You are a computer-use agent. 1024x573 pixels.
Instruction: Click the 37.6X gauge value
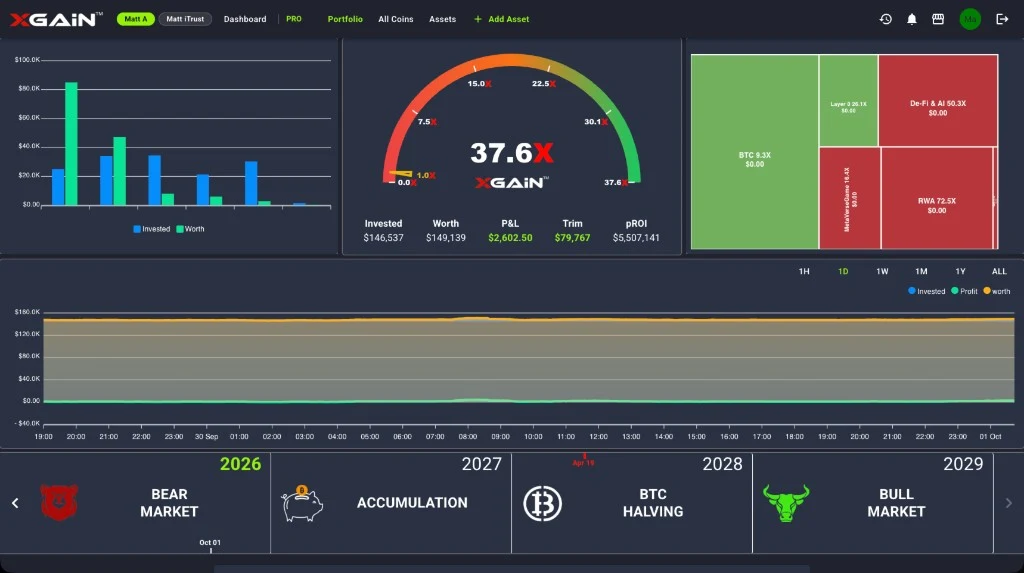[x=511, y=153]
